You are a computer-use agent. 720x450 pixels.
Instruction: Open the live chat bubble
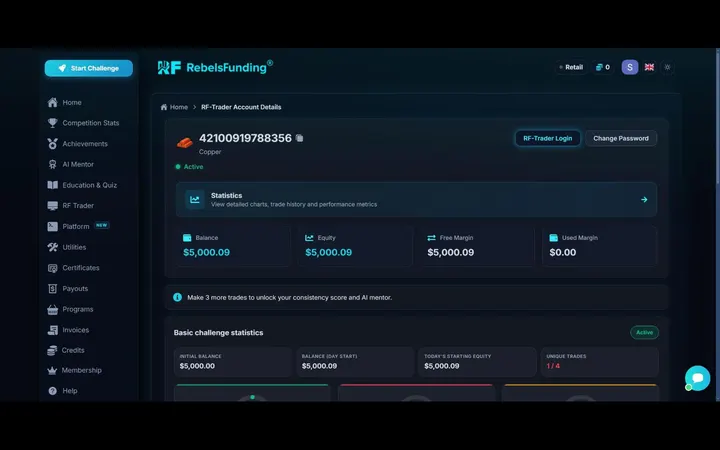698,378
